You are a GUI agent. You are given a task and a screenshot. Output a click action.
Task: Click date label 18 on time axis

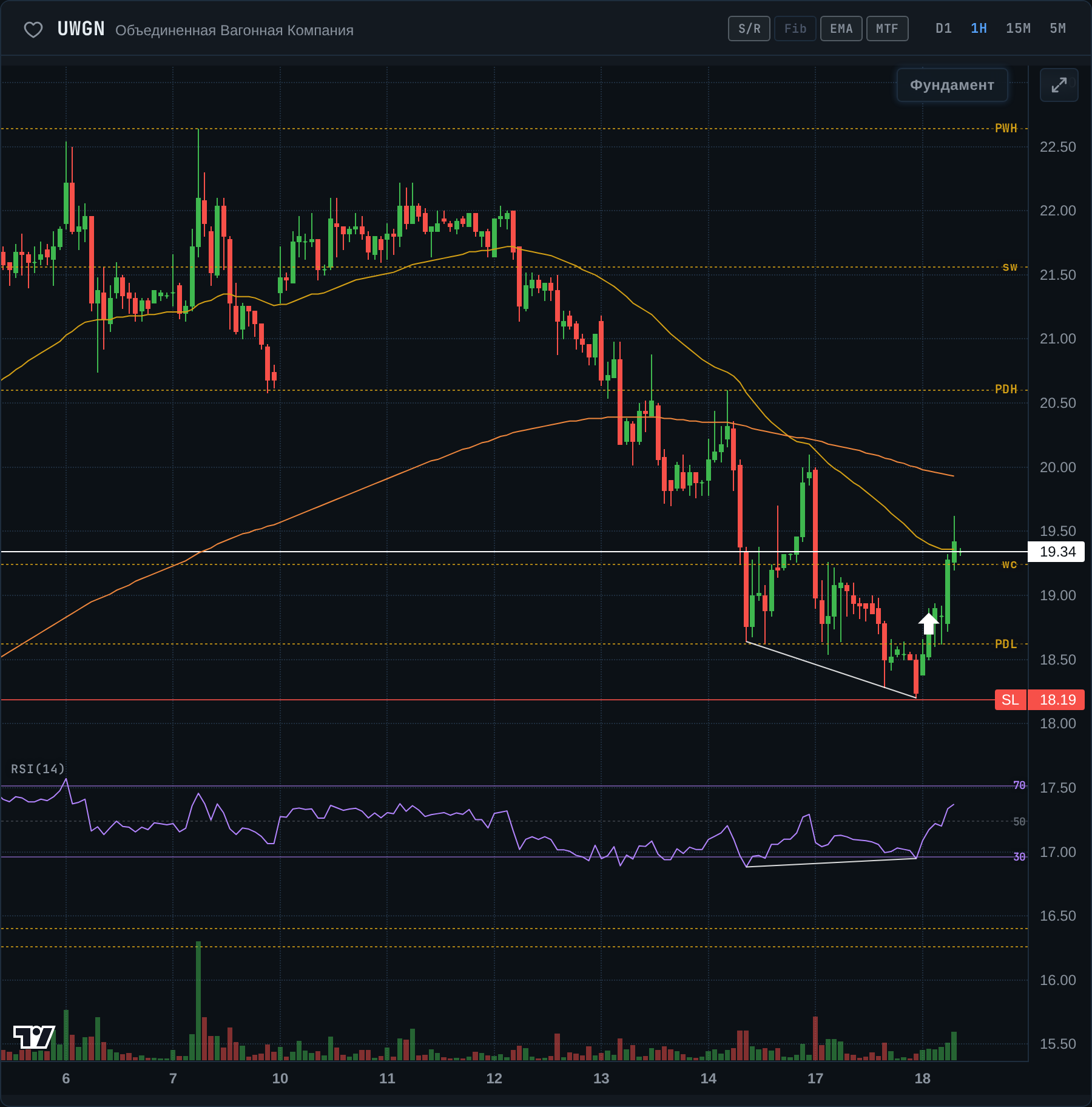coord(923,1078)
